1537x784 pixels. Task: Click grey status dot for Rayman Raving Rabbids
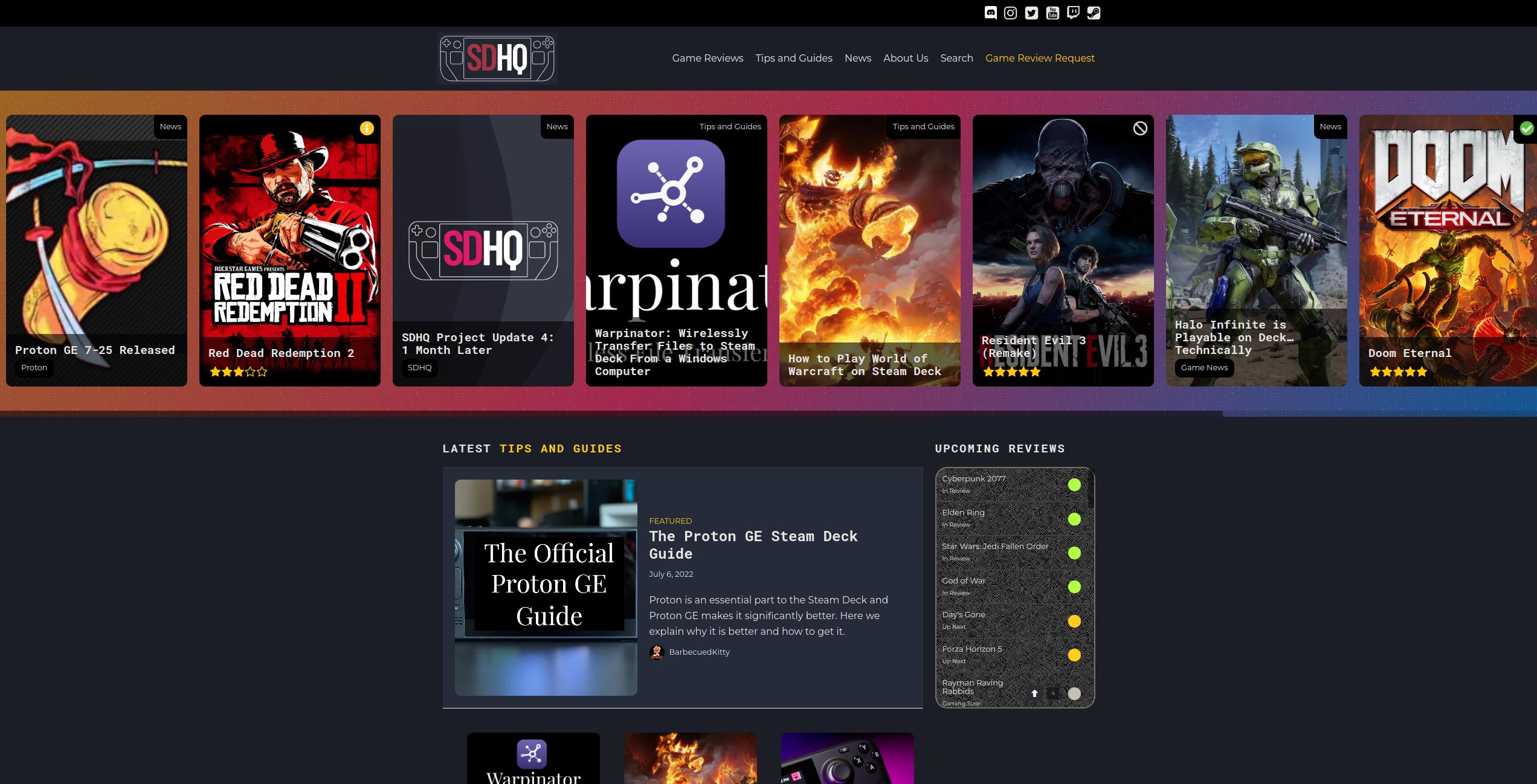coord(1074,693)
